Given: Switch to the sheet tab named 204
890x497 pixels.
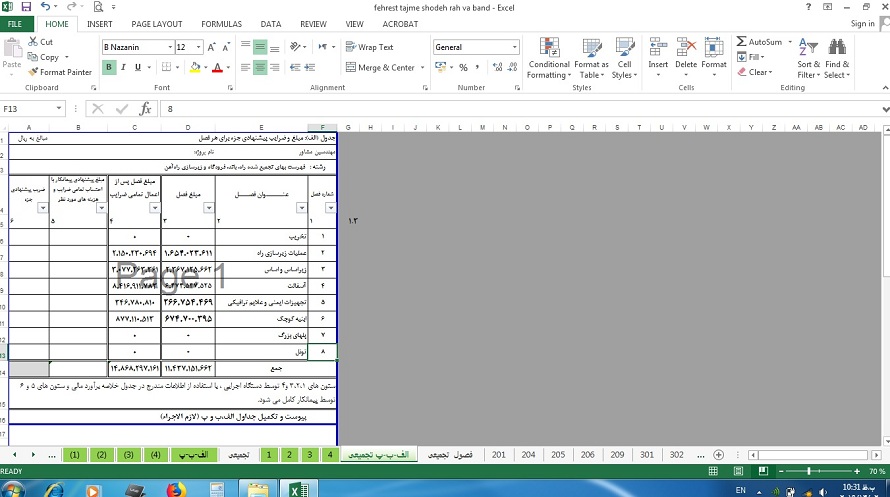Looking at the screenshot, I should pyautogui.click(x=528, y=455).
